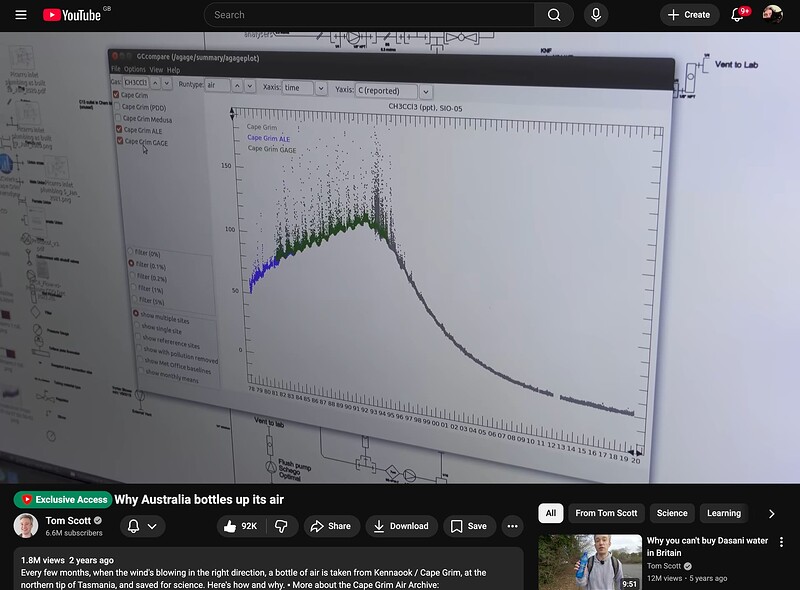Viewport: 800px width, 590px height.
Task: Dislike the video with thumbs down
Action: pyautogui.click(x=281, y=526)
